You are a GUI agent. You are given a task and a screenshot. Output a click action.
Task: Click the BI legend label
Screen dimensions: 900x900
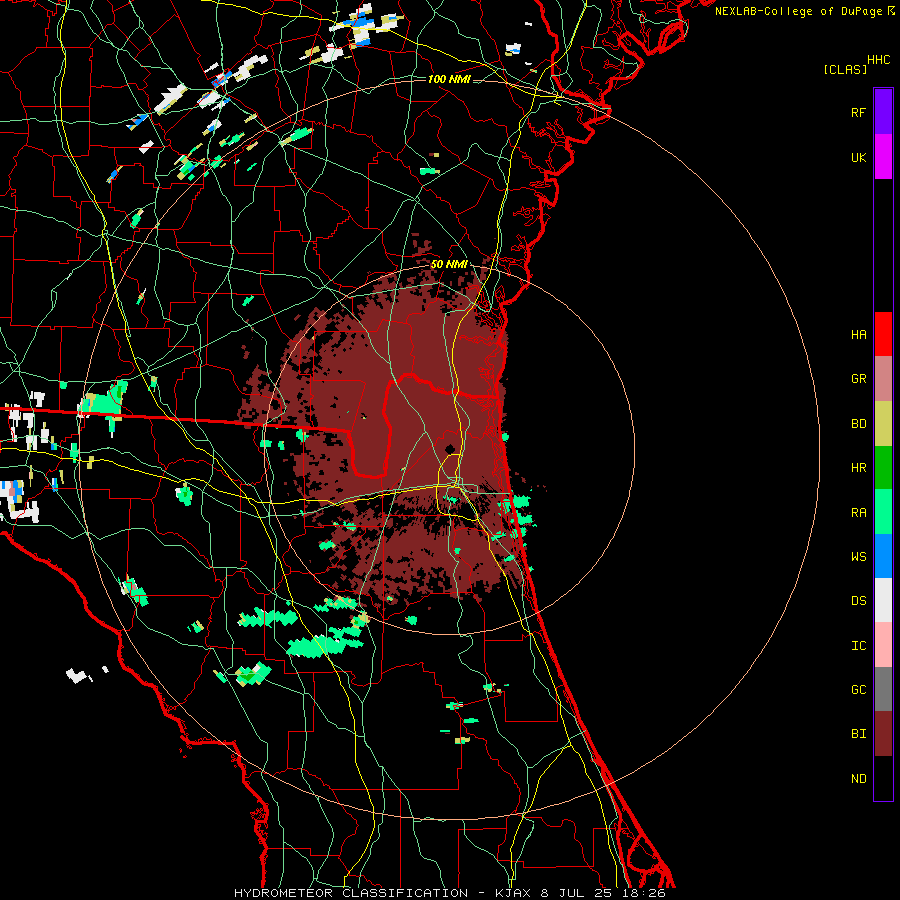coord(859,734)
